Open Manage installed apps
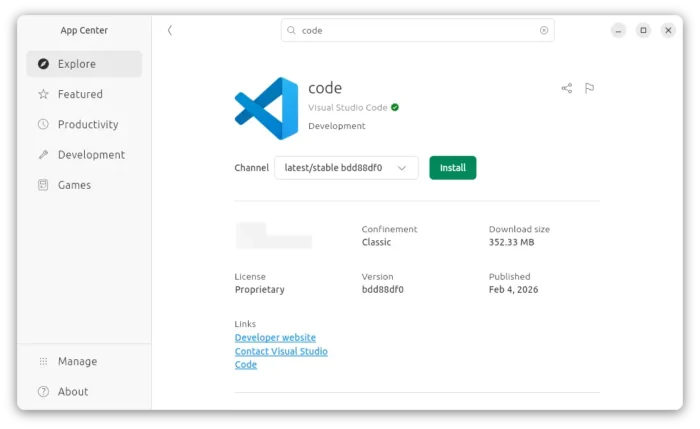This screenshot has width=700, height=429. pos(77,361)
